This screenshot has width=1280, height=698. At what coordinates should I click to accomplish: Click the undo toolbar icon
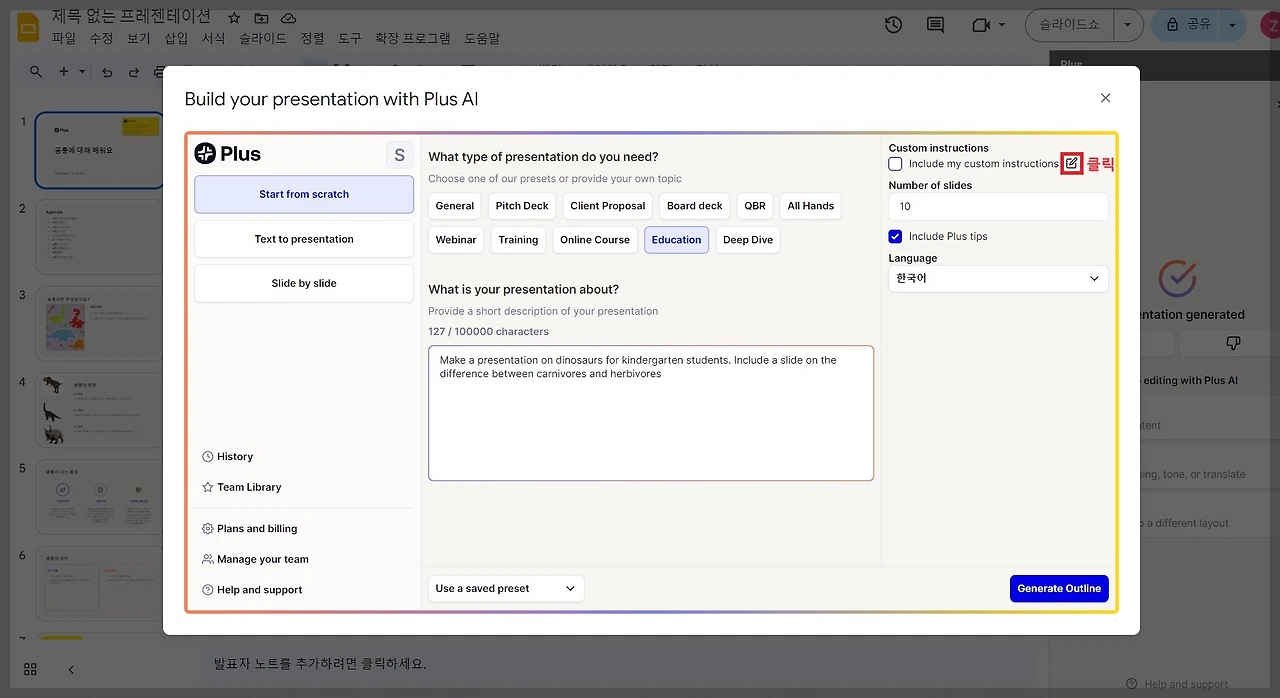click(107, 72)
